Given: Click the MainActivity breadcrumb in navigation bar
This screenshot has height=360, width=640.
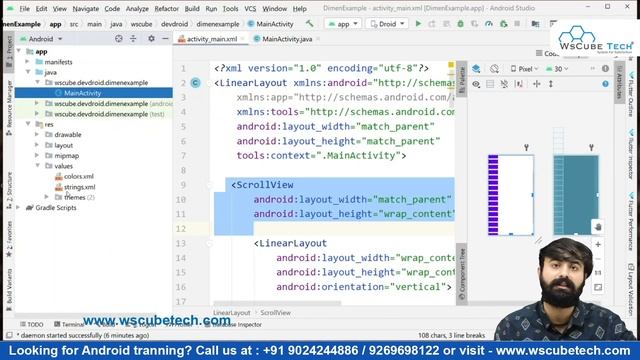Looking at the screenshot, I should [271, 24].
